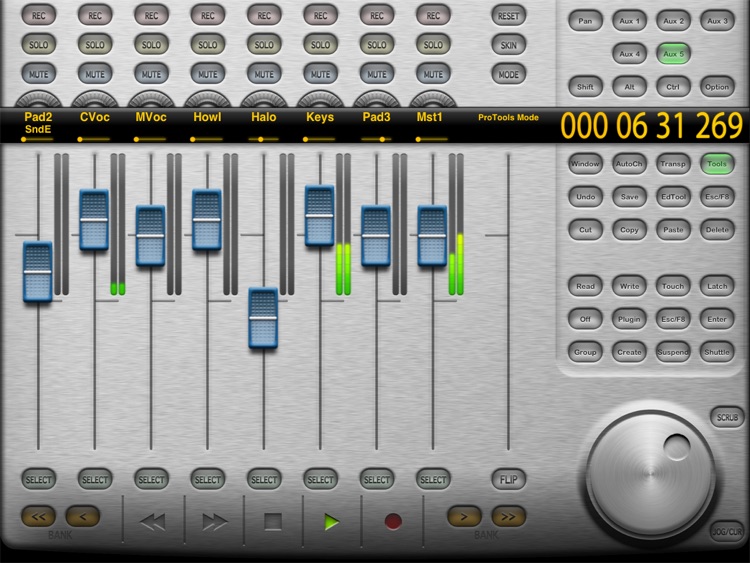This screenshot has height=563, width=750.
Task: Click the Halo channel fader knob
Action: (x=263, y=318)
